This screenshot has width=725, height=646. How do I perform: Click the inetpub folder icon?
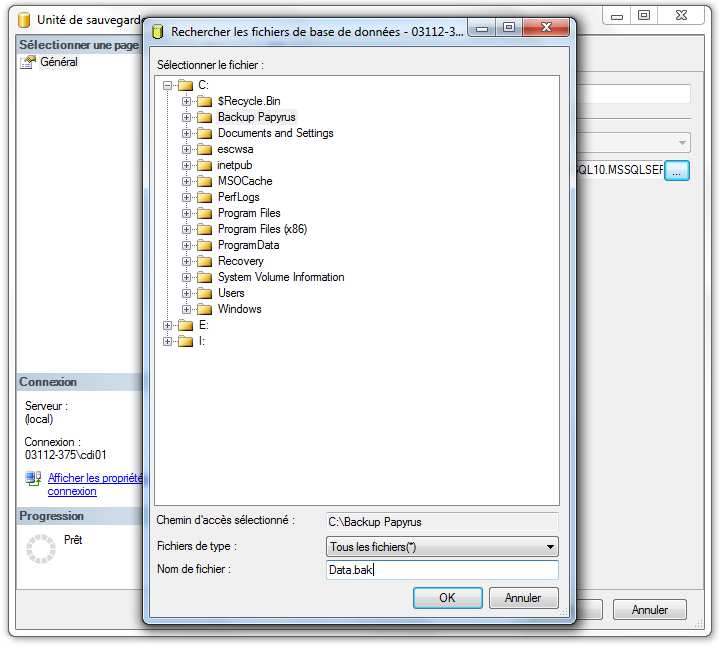(x=204, y=165)
